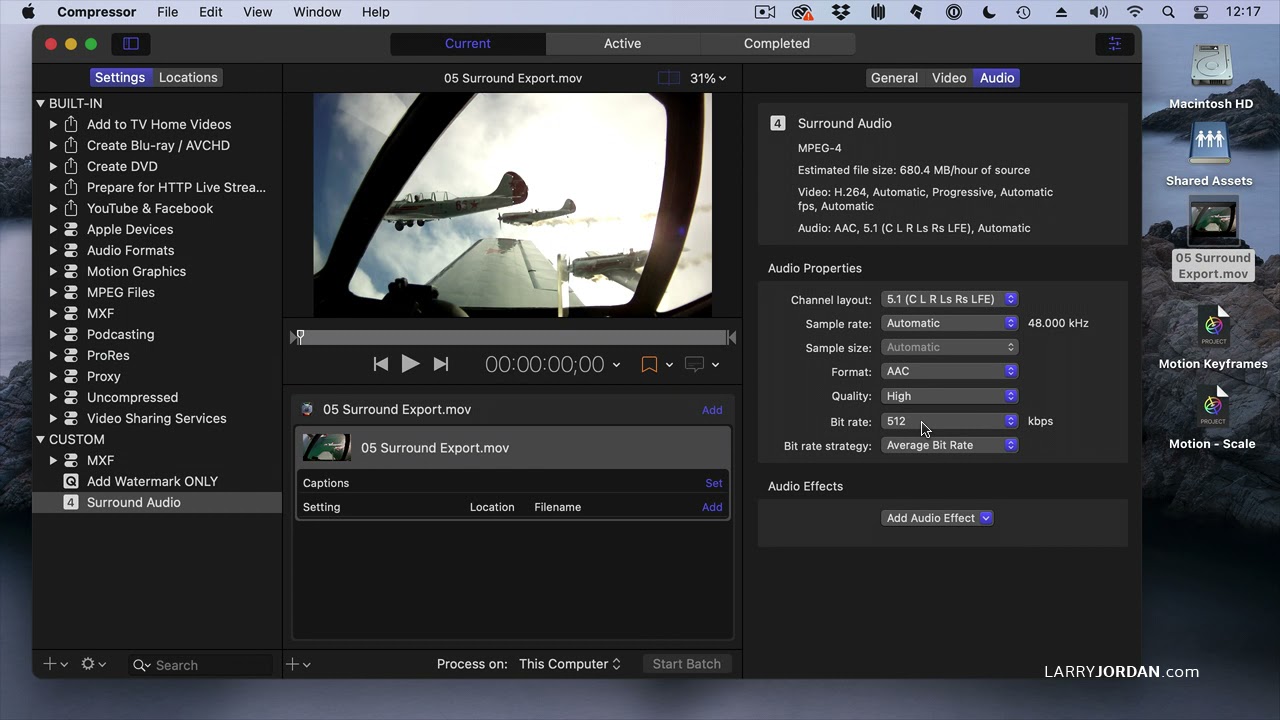Open the volume menu bar icon

point(1098,12)
